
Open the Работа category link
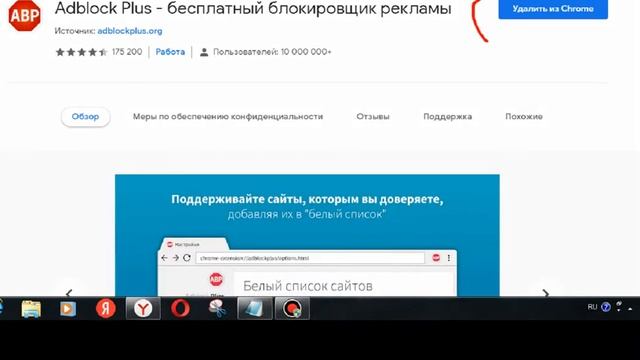(170, 52)
